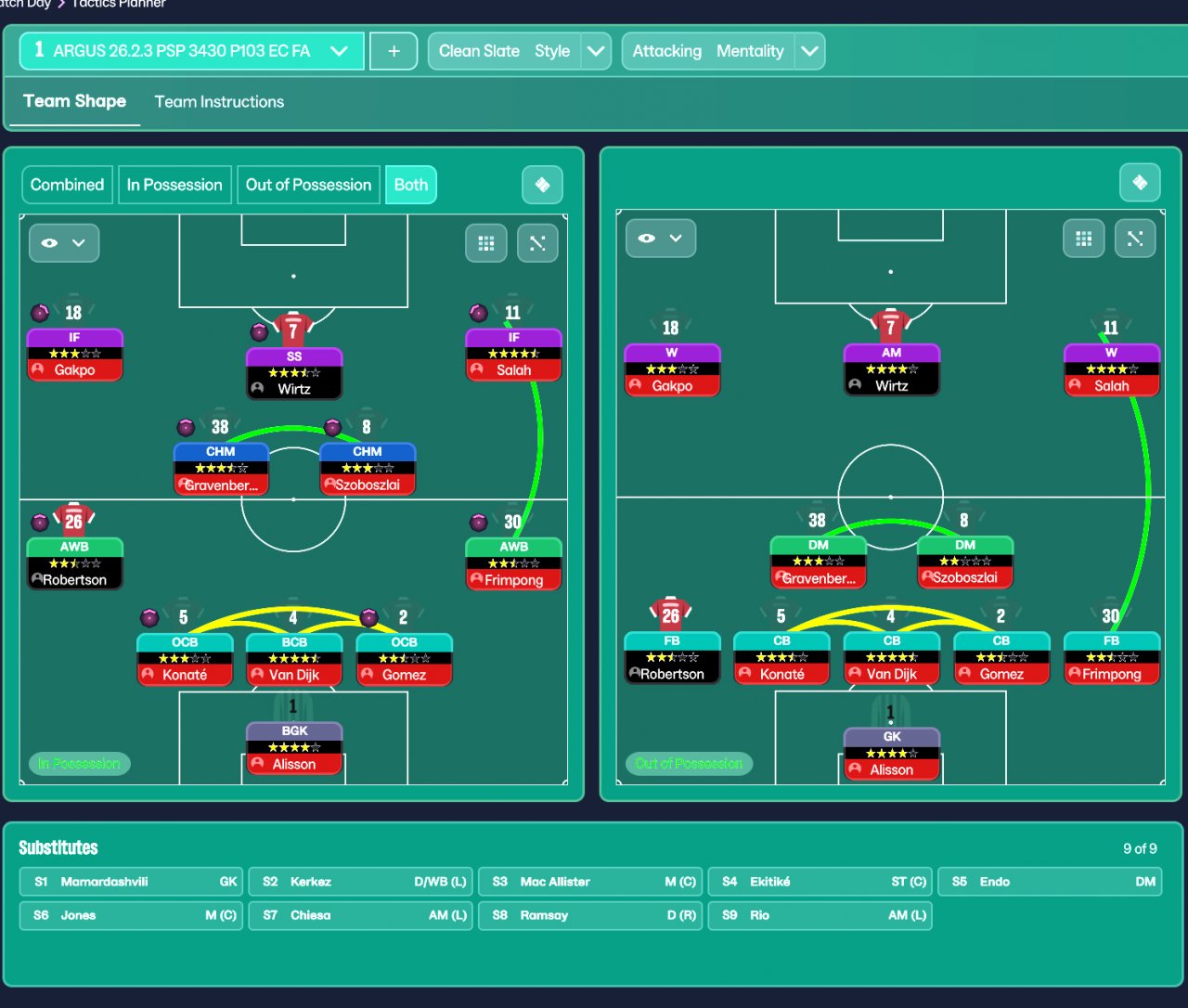Select substitute S8 Ramsay
This screenshot has width=1188, height=1008.
590,915
